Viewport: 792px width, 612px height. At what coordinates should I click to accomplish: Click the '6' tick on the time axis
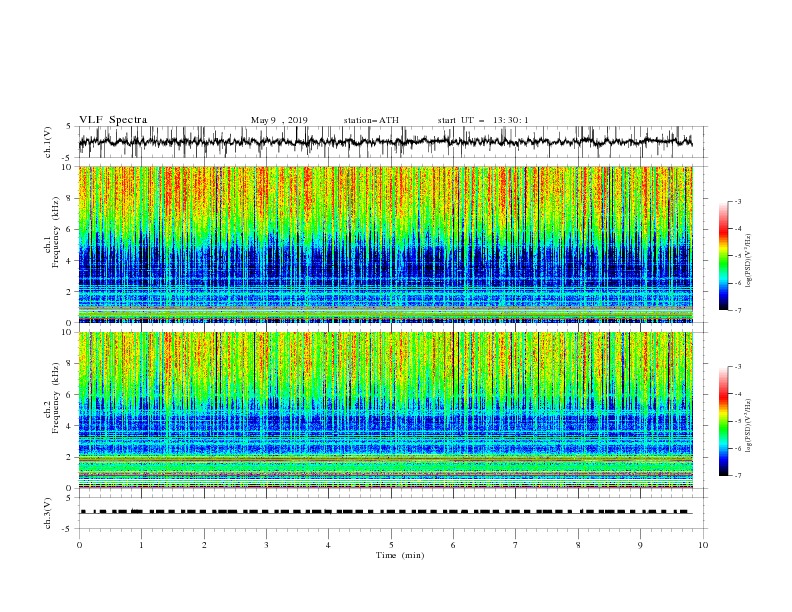coord(453,545)
